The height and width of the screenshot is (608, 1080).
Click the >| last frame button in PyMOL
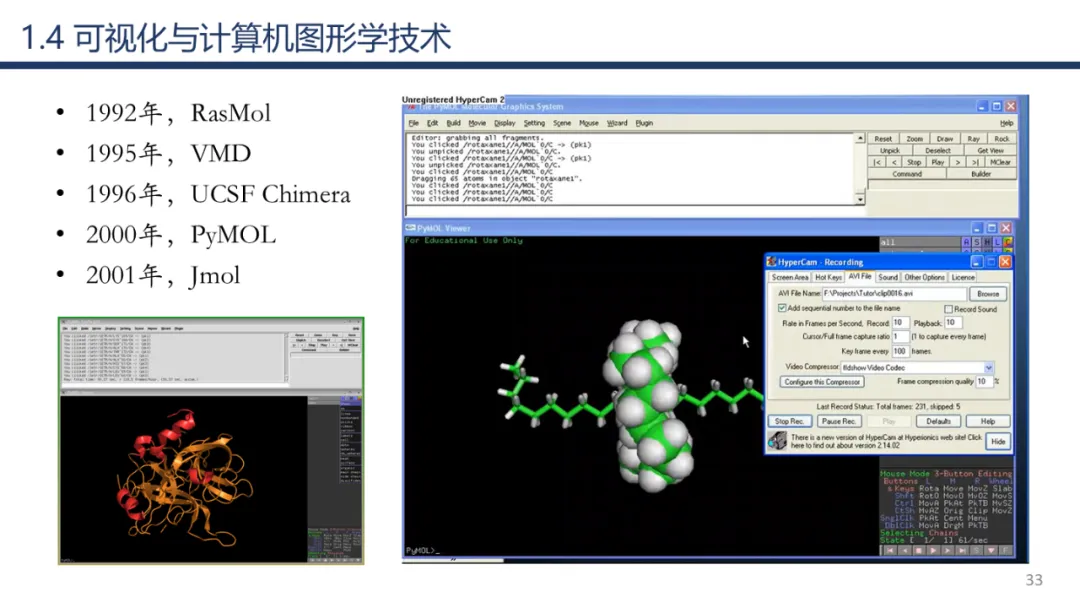coord(975,162)
